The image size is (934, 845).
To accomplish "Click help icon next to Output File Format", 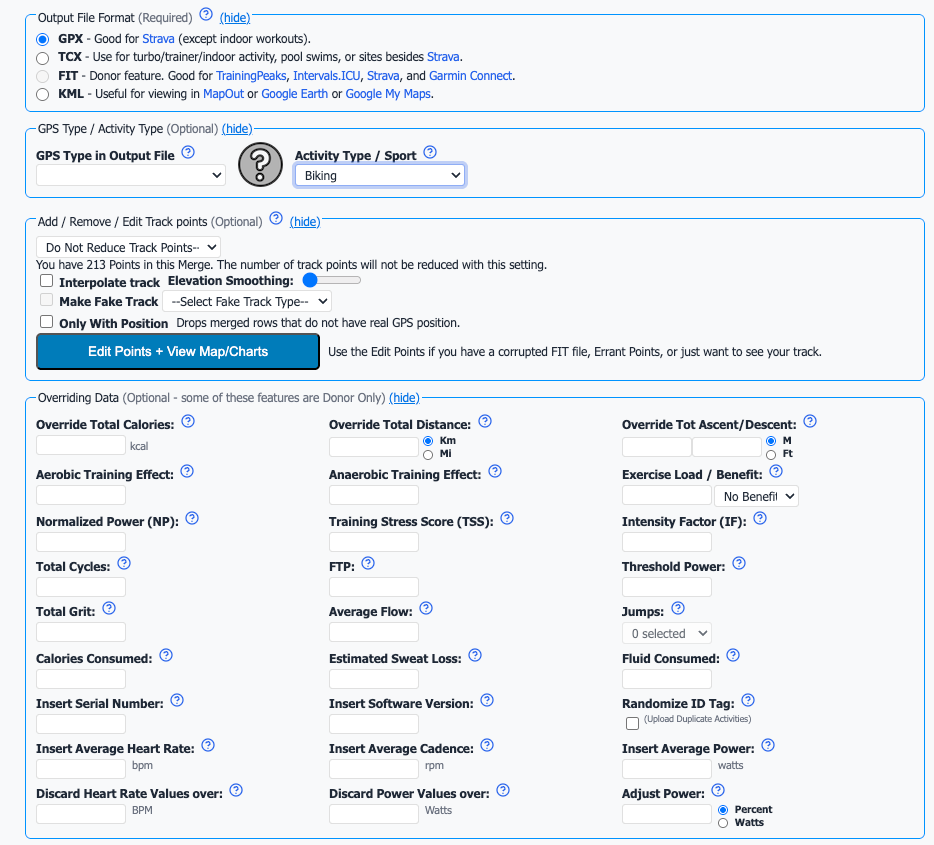I will pos(206,14).
